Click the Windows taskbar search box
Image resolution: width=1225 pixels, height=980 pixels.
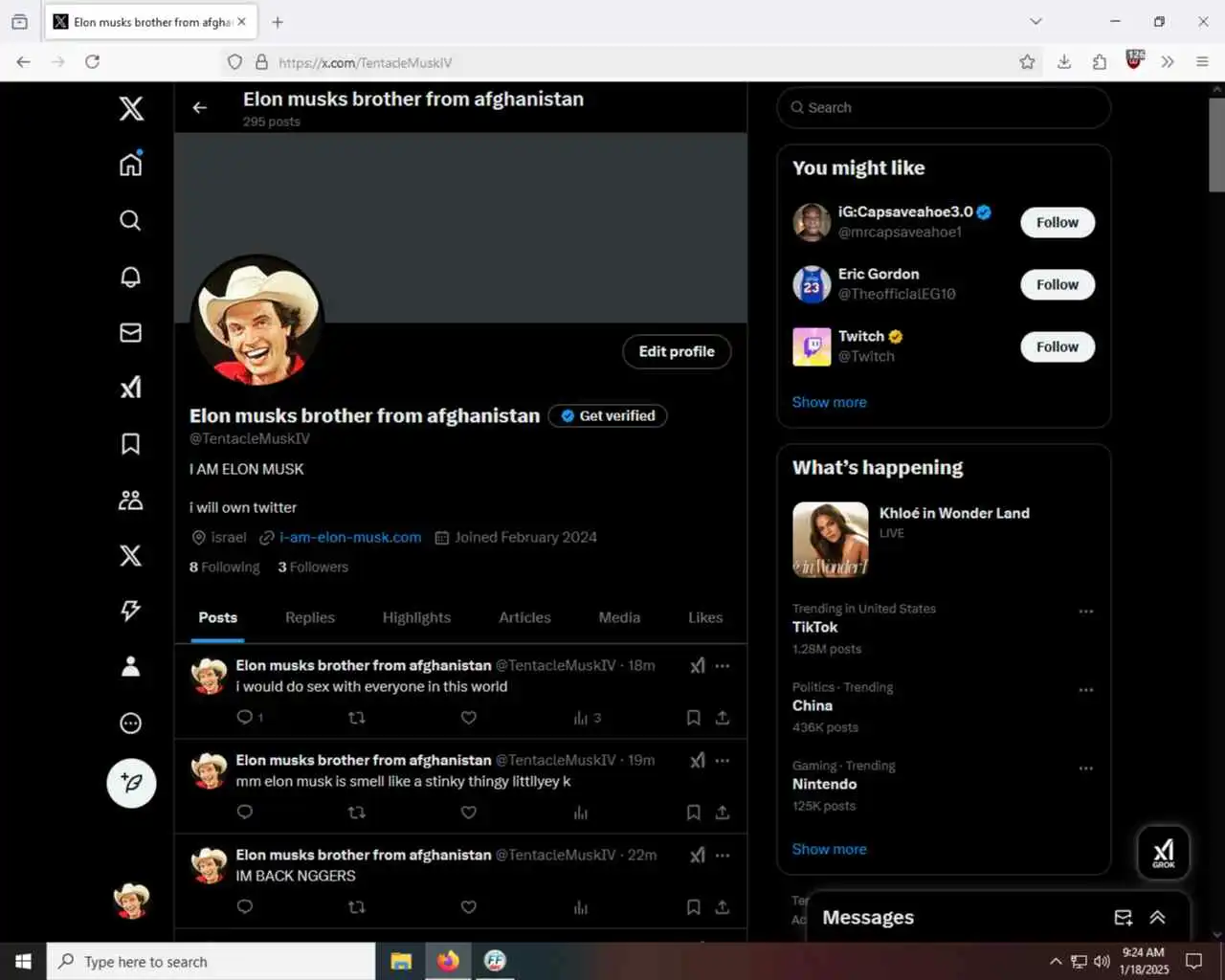(211, 961)
